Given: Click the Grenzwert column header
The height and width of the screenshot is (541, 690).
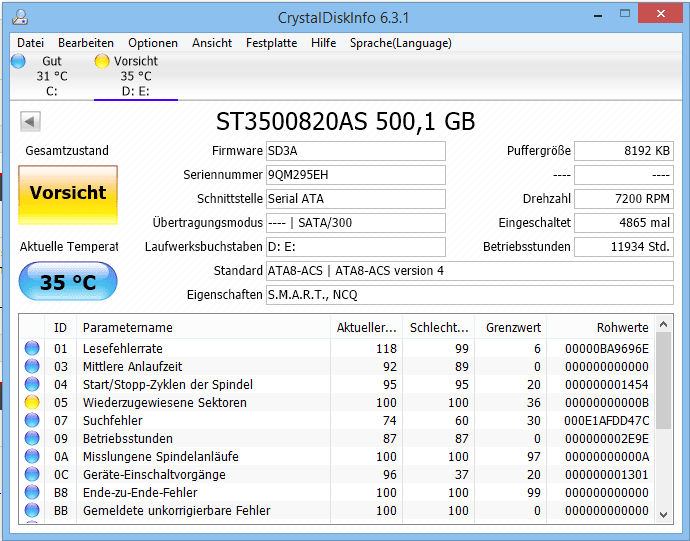Looking at the screenshot, I should point(510,328).
